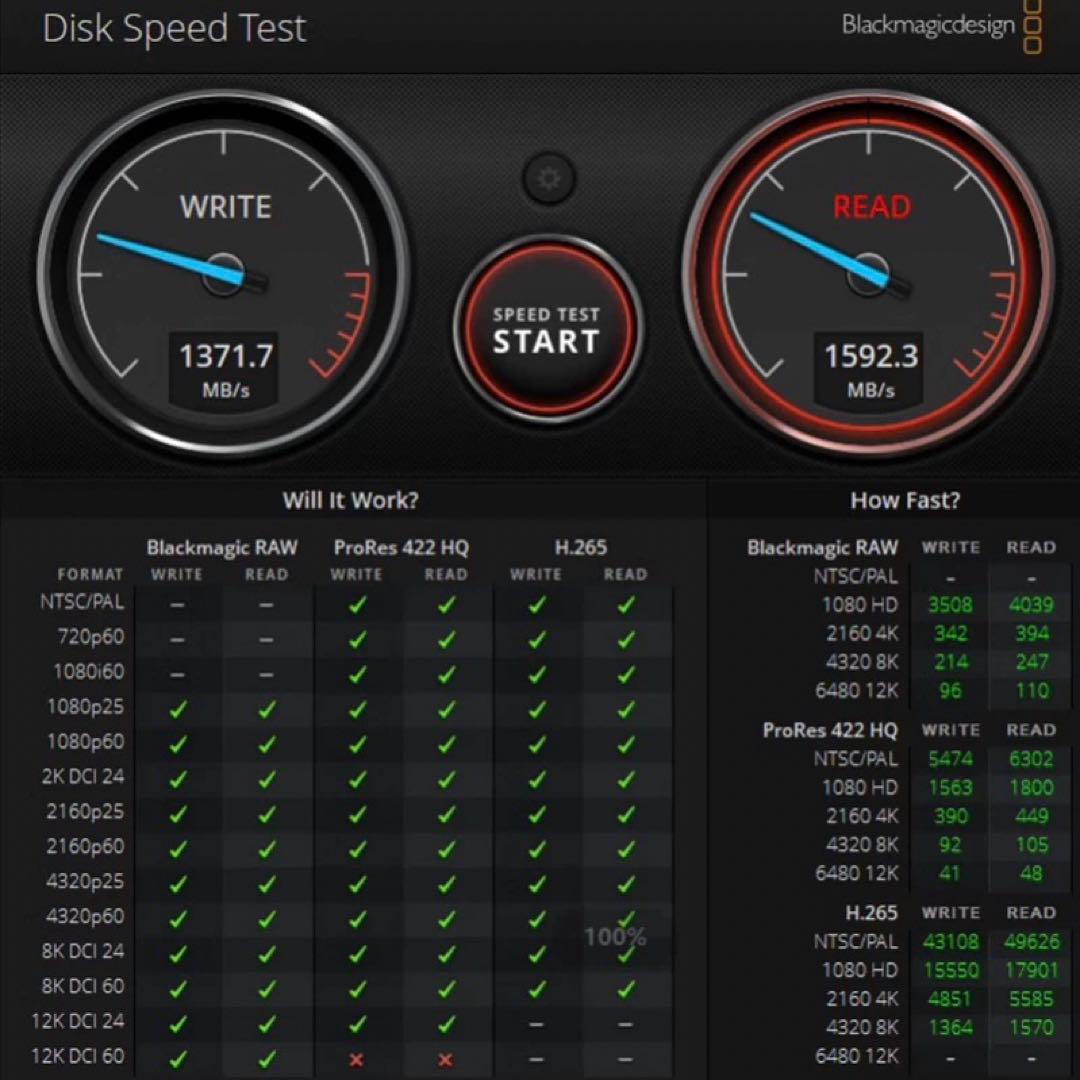Click the WRITE gauge needle dial
The width and height of the screenshot is (1080, 1080).
point(224,273)
